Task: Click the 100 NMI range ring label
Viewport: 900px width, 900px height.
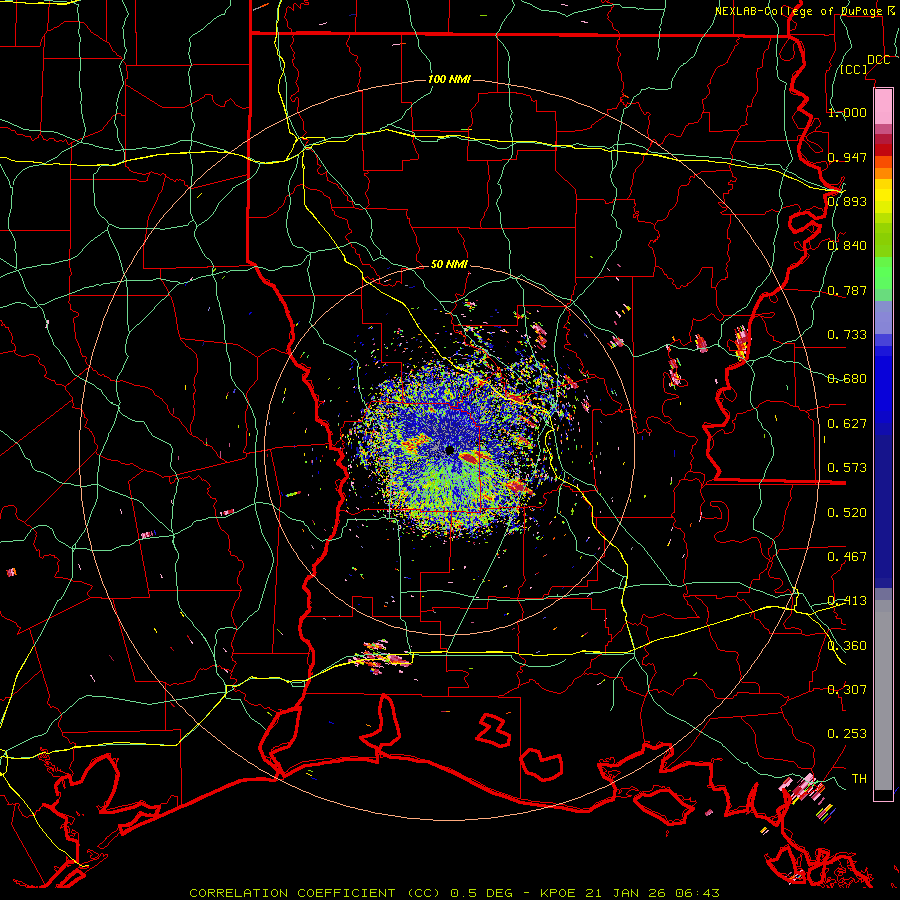Action: tap(449, 79)
